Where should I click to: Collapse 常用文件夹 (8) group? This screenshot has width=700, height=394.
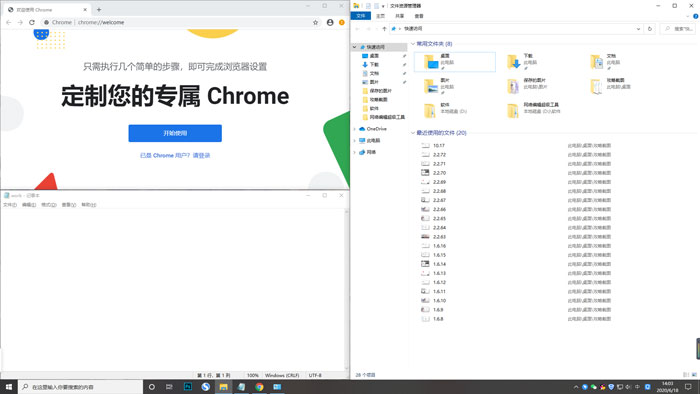(412, 44)
